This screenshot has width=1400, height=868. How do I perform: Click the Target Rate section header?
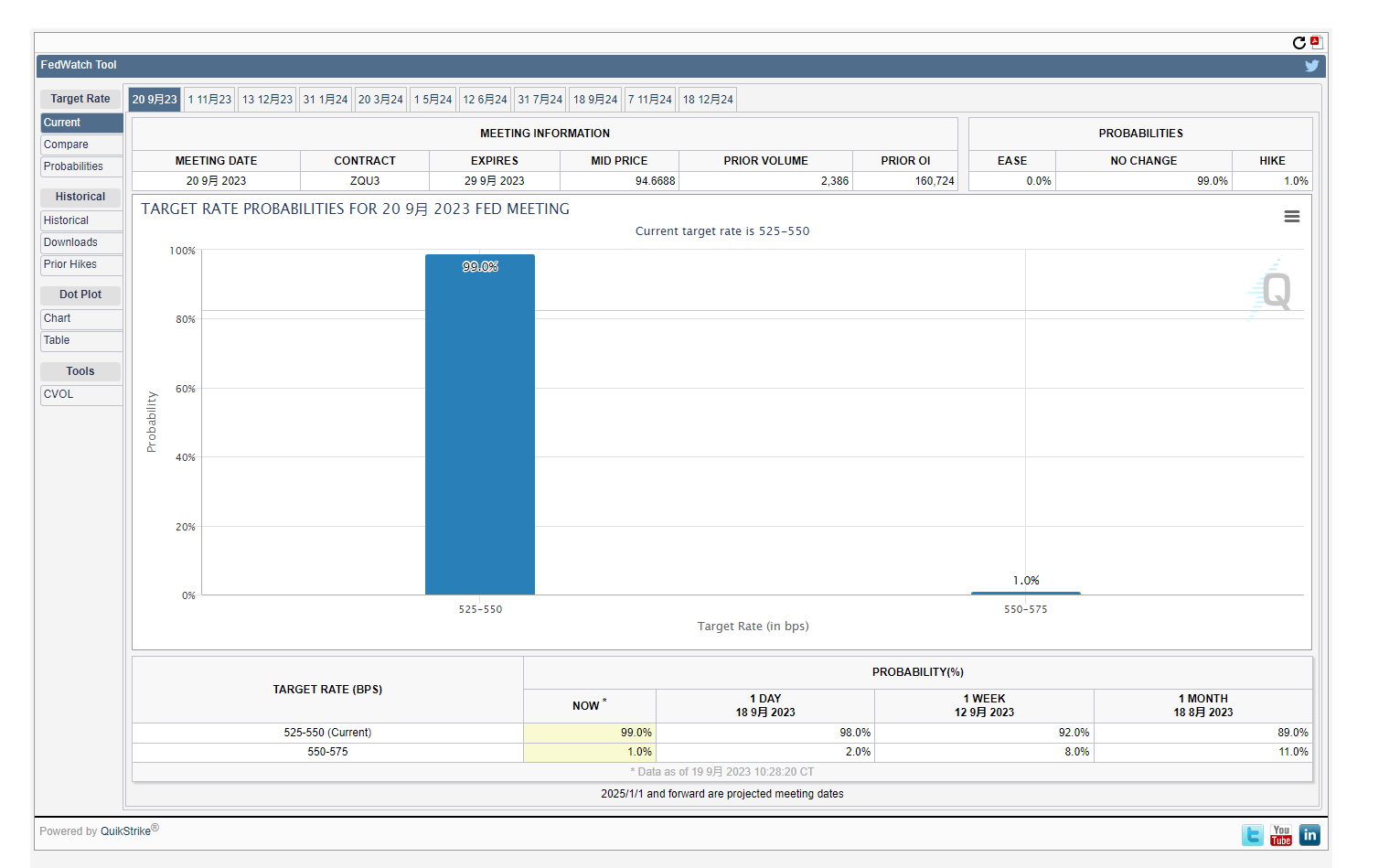(80, 99)
